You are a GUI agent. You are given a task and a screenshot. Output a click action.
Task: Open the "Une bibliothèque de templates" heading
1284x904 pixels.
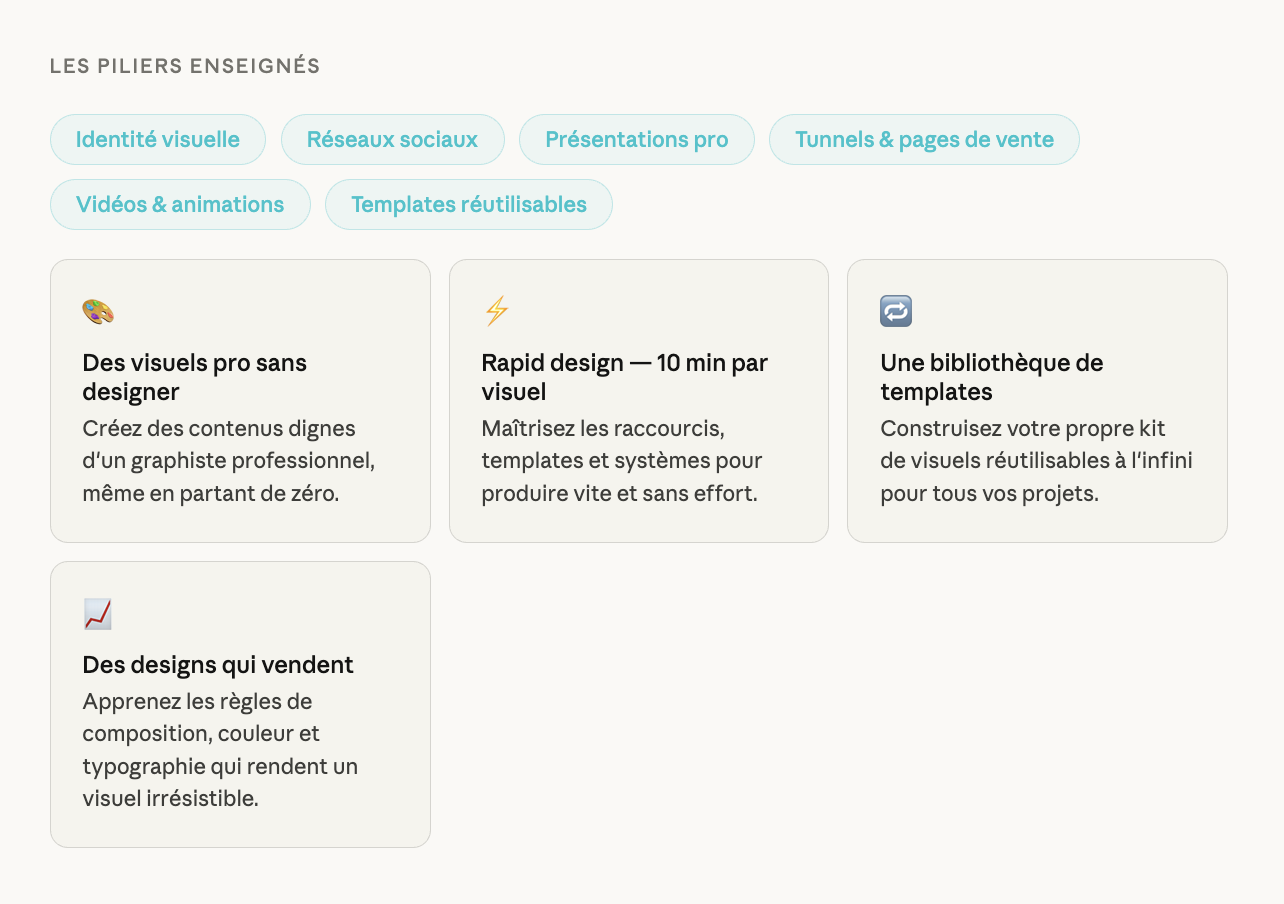click(x=991, y=377)
